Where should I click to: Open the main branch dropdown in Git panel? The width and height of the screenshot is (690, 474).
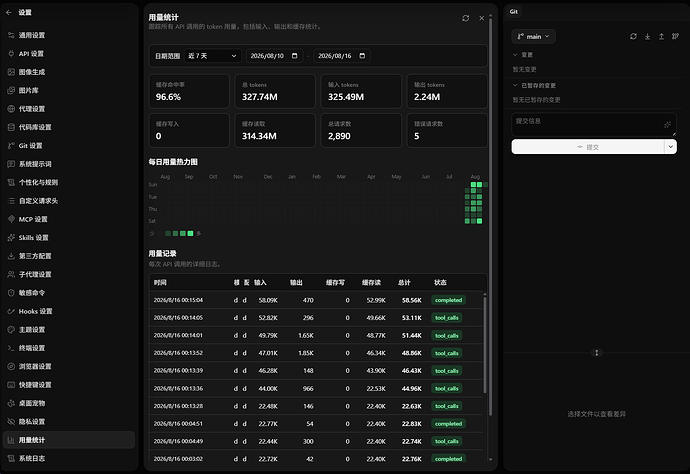click(x=533, y=37)
